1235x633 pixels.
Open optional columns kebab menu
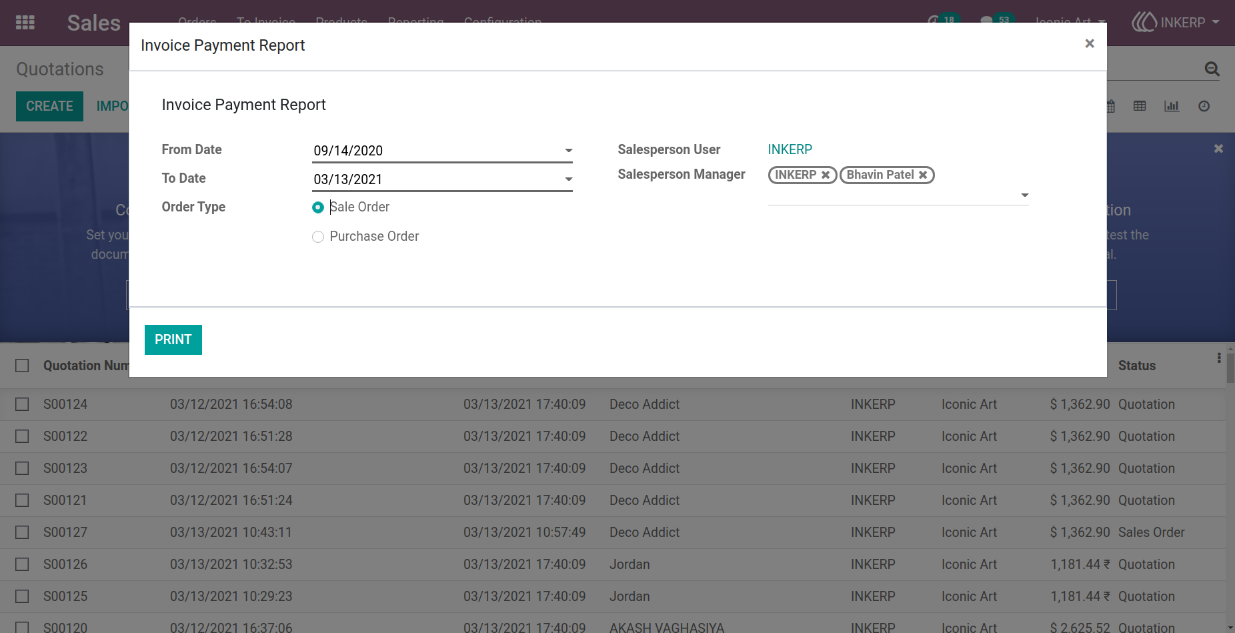click(x=1219, y=358)
